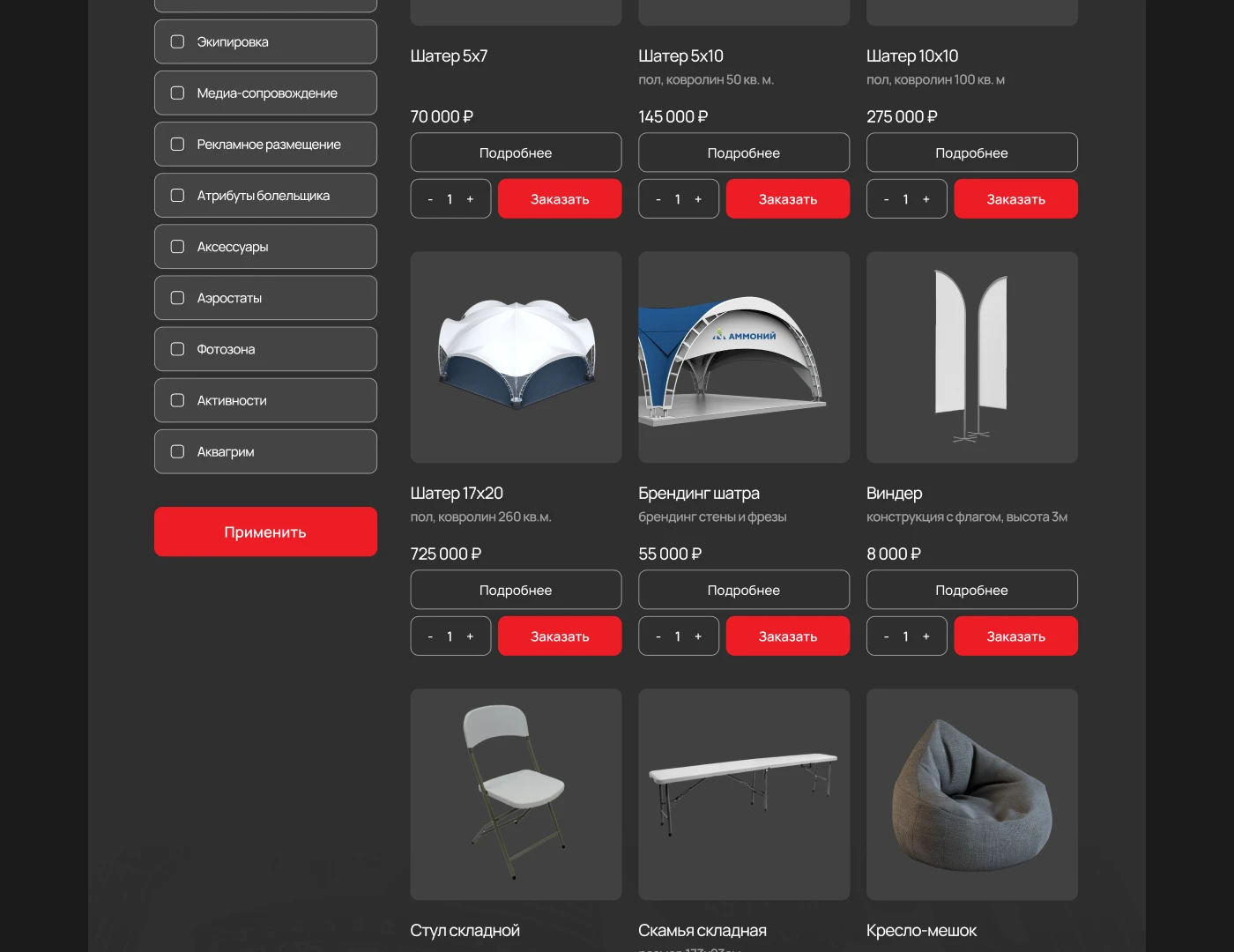The image size is (1234, 952).
Task: Increase quantity for Шатер 17x20
Action: coord(470,636)
